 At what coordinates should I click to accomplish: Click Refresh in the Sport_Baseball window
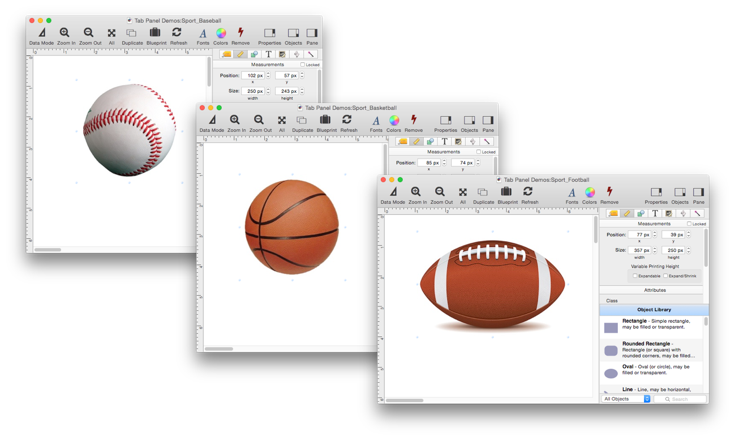(x=178, y=36)
